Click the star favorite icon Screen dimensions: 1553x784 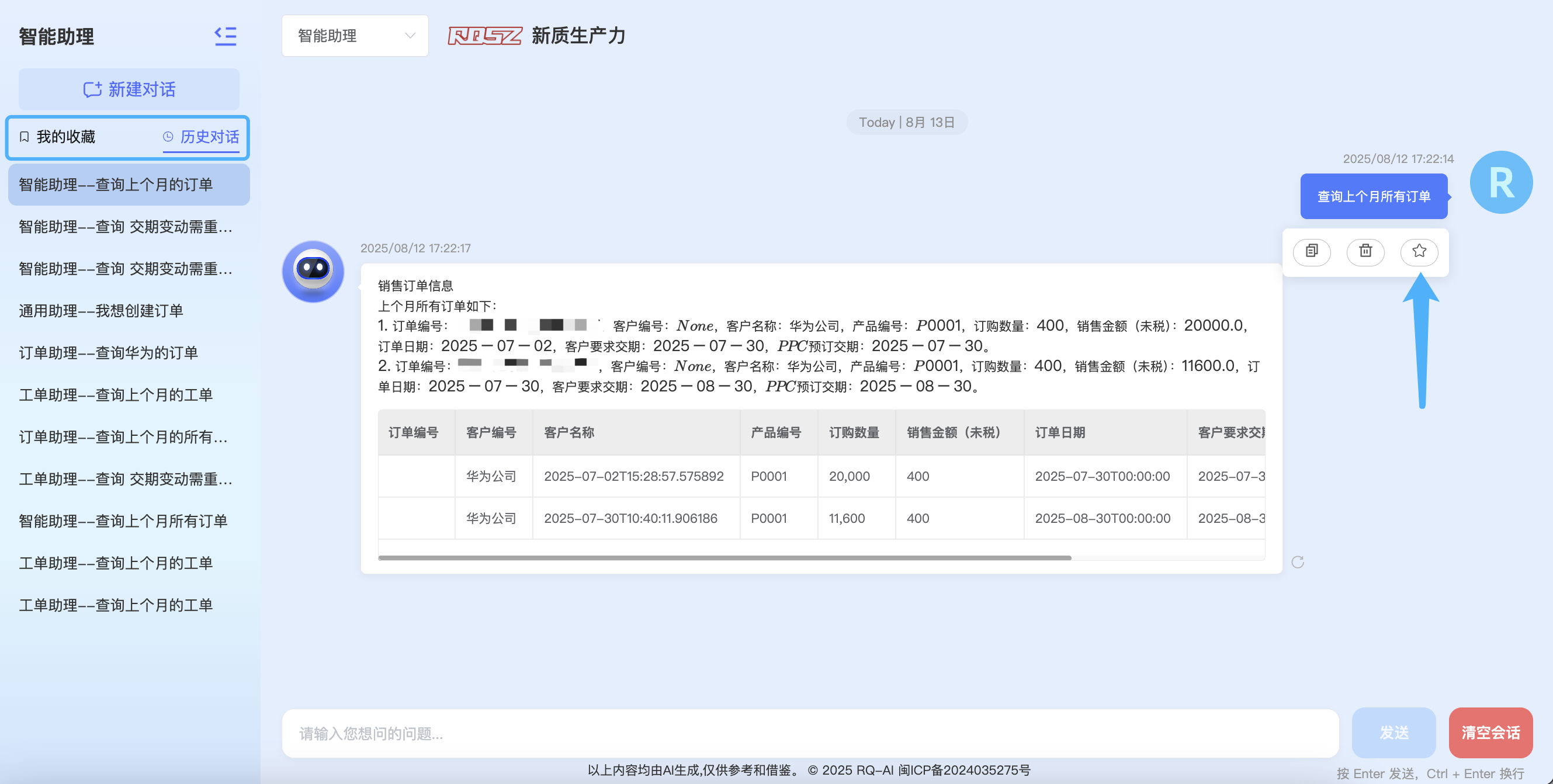[x=1419, y=251]
